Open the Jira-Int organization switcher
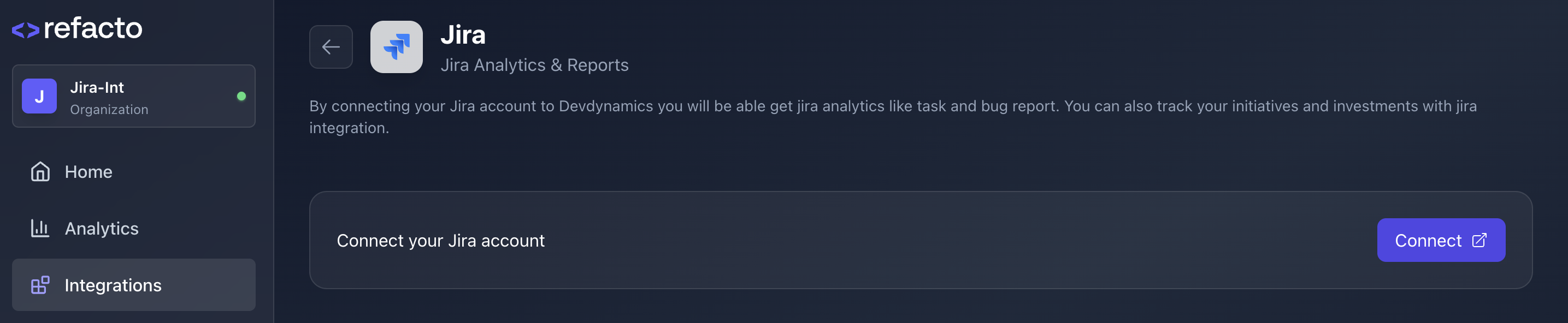The height and width of the screenshot is (323, 1568). click(x=134, y=95)
